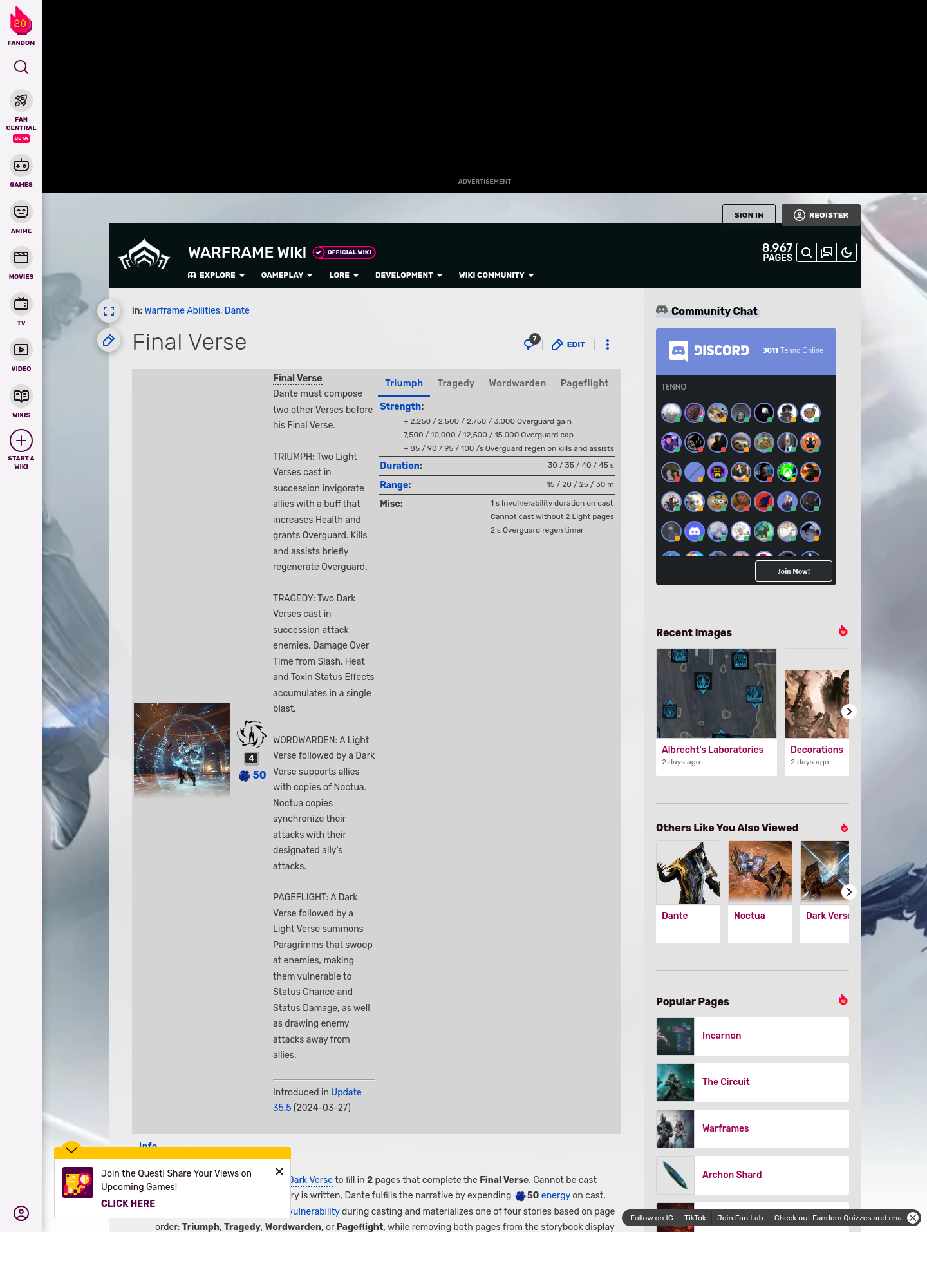Open Fan Central rocket icon
The width and height of the screenshot is (927, 1288).
(21, 101)
